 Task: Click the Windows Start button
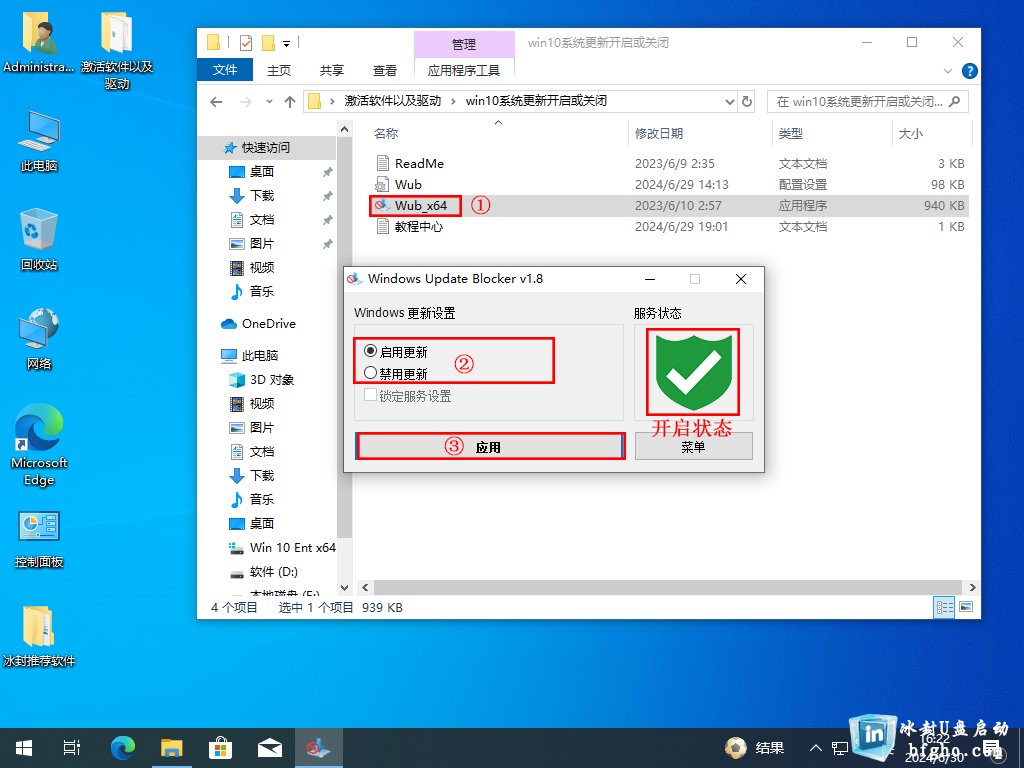(24, 748)
